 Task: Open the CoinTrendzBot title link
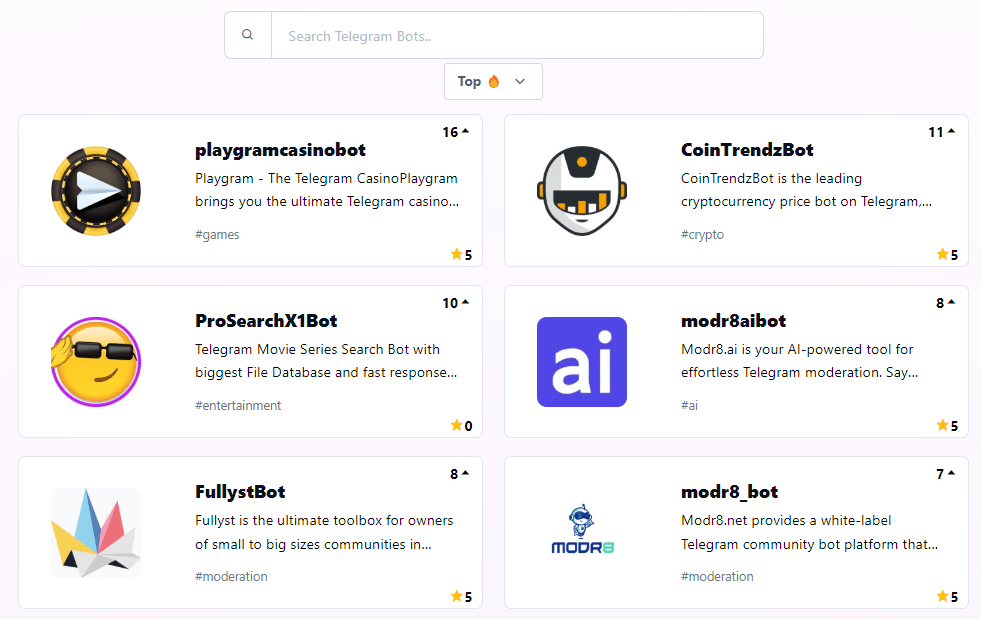coord(747,150)
